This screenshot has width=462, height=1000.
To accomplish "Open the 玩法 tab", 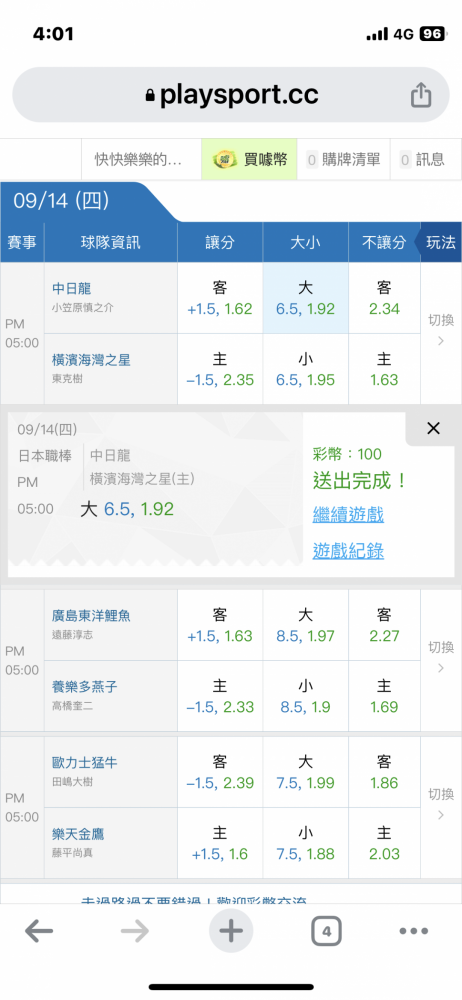I will coord(440,242).
